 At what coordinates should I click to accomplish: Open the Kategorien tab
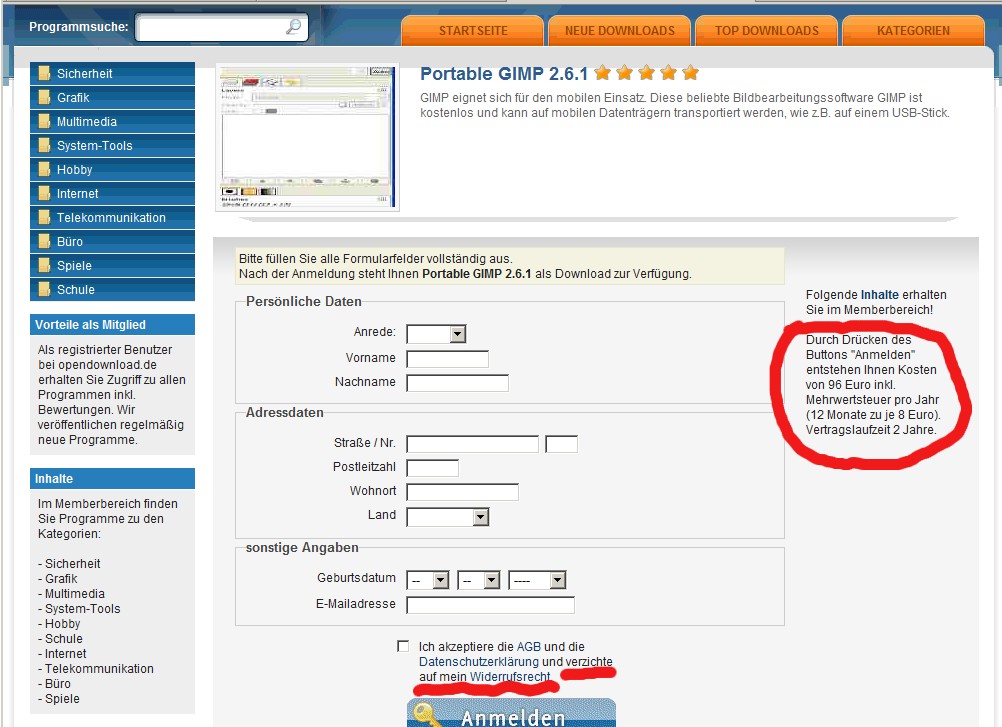pos(913,31)
